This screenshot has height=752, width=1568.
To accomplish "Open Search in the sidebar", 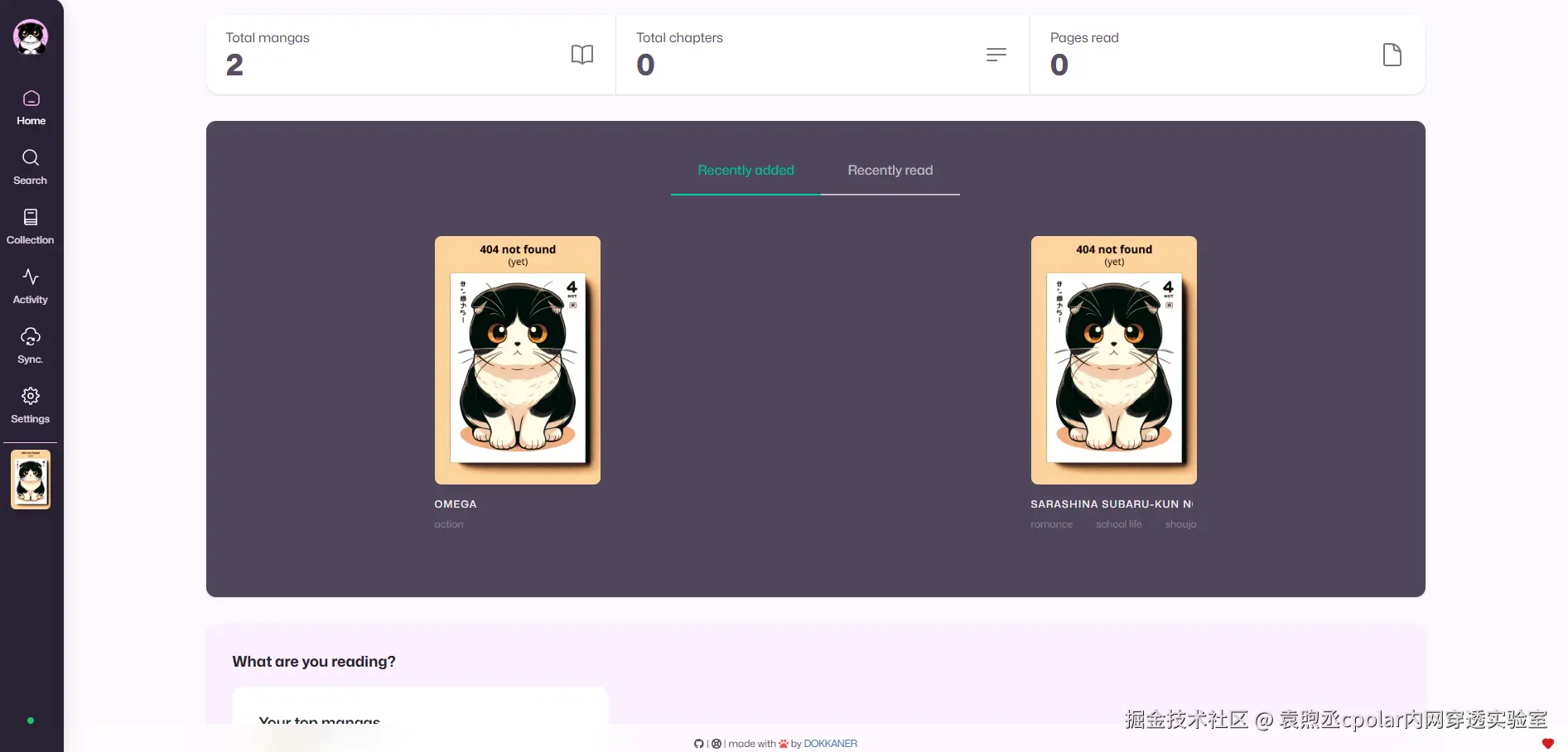I will pos(31,167).
